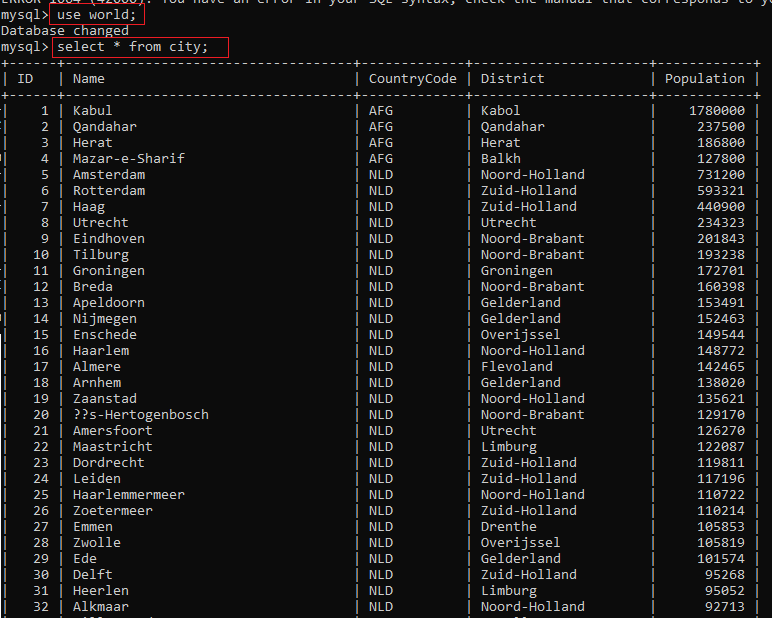This screenshot has height=618, width=772.
Task: Select the city name Zwolle
Action: [x=96, y=543]
